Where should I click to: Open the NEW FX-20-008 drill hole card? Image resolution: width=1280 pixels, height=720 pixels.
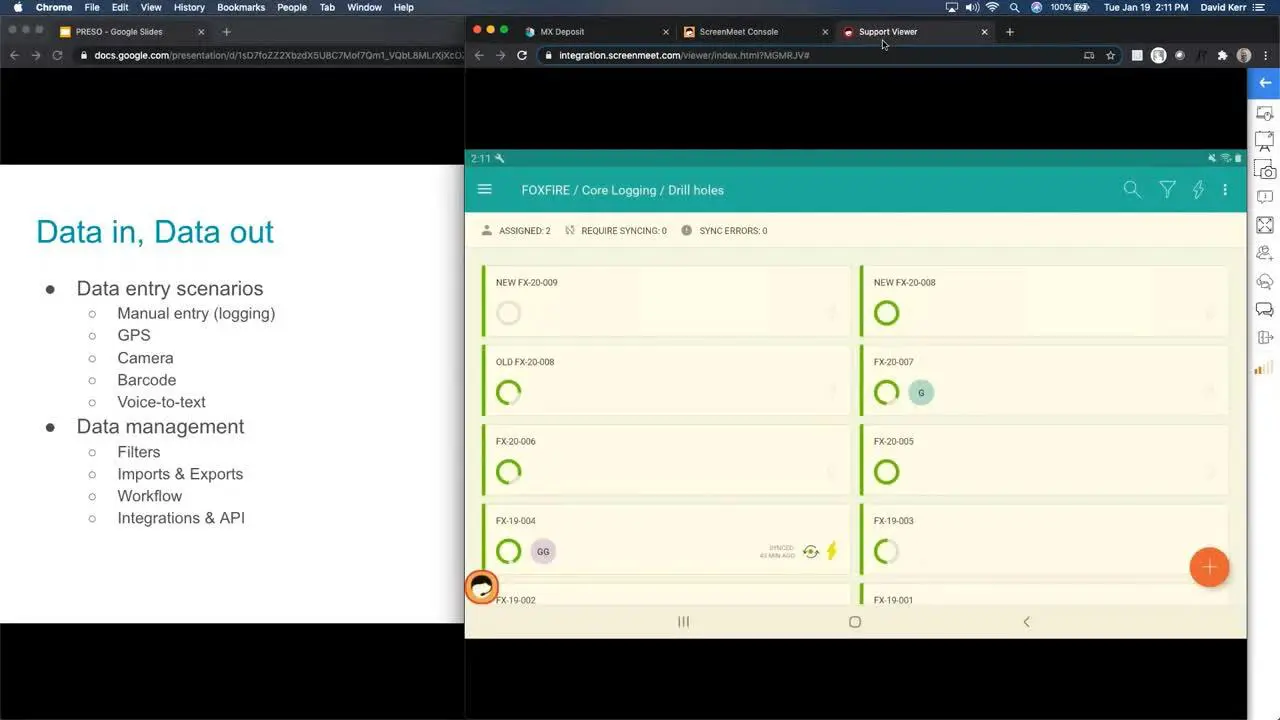point(1043,301)
